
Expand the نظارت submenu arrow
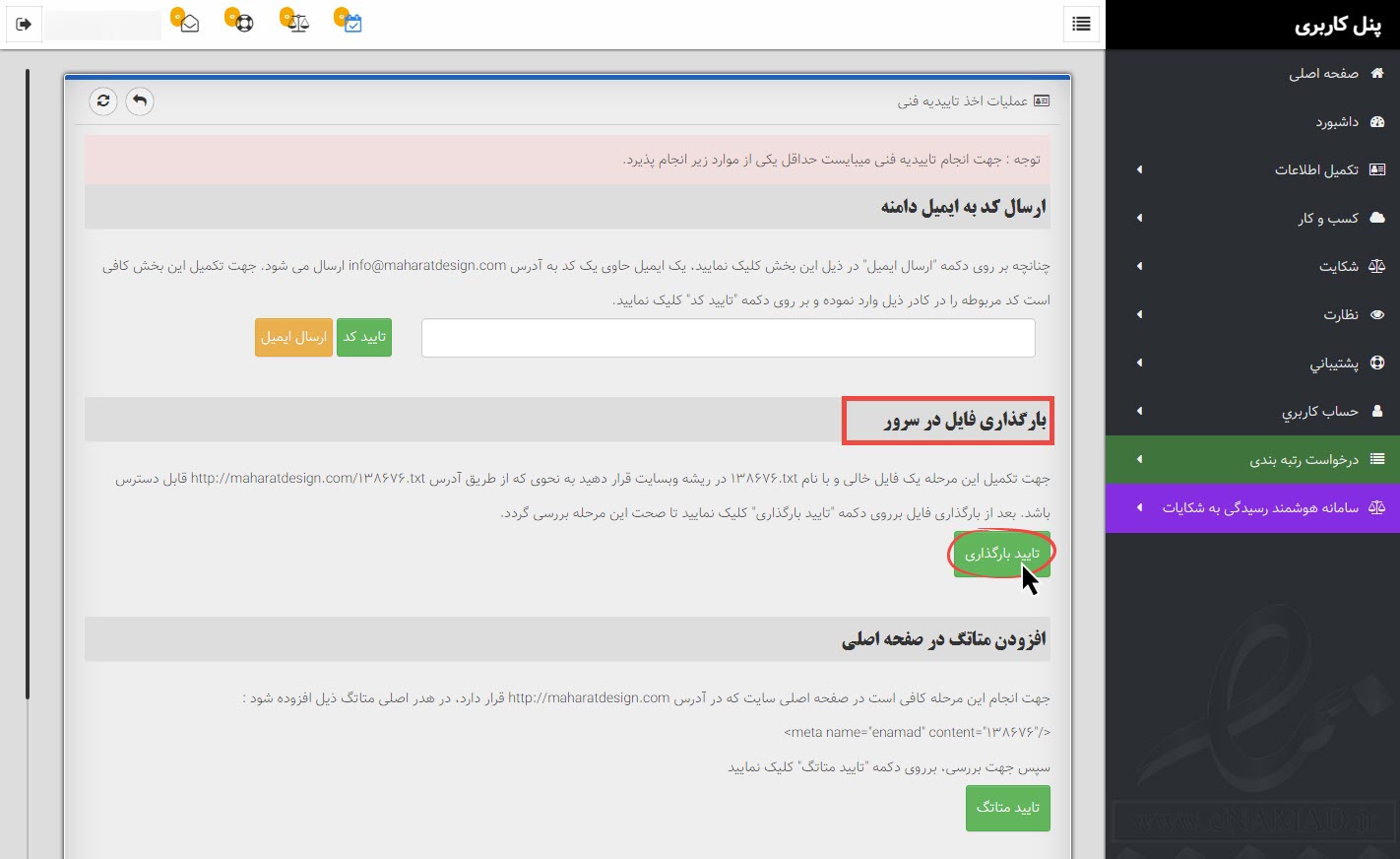tap(1139, 314)
